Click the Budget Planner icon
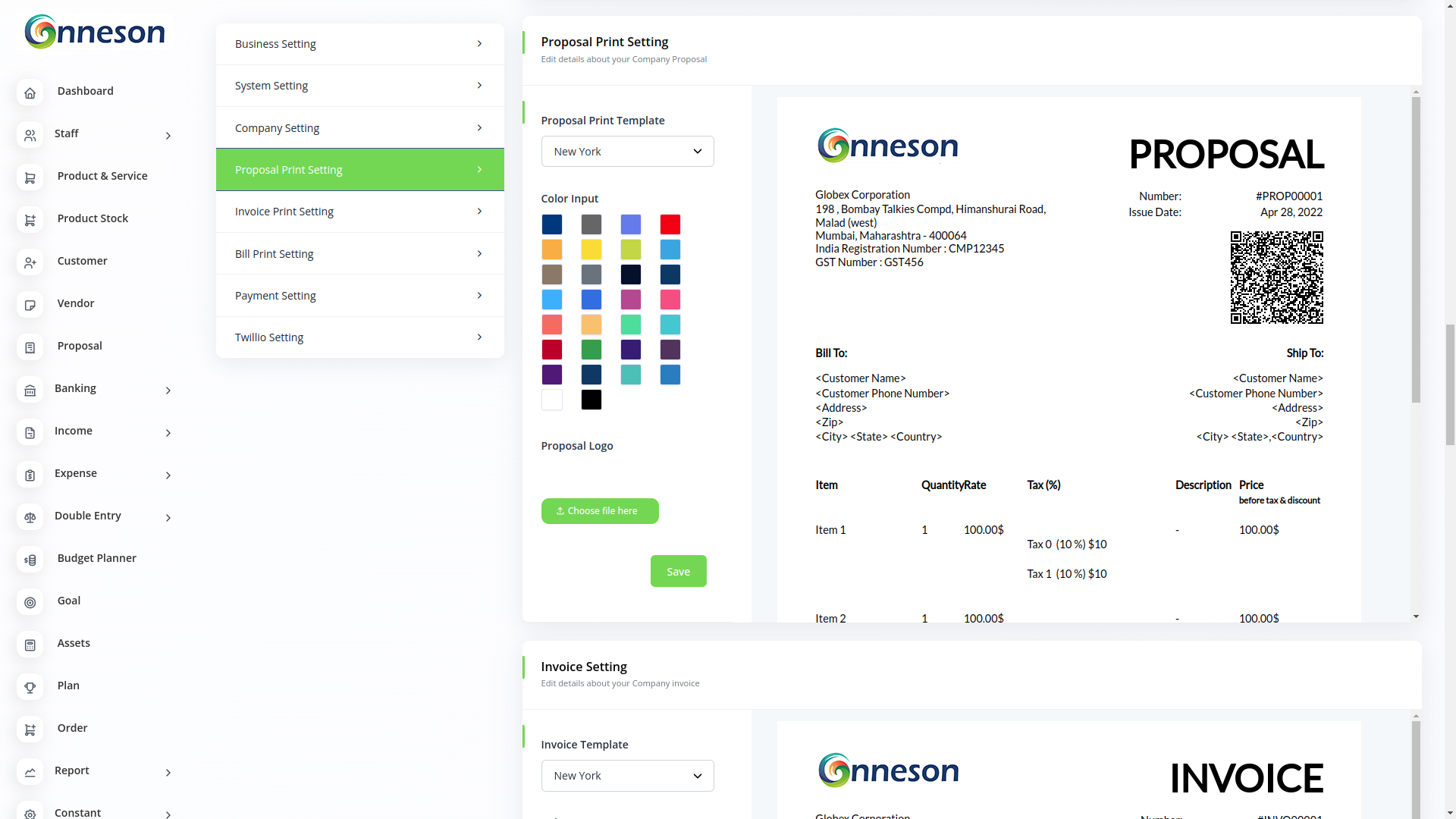The width and height of the screenshot is (1456, 819). [30, 560]
